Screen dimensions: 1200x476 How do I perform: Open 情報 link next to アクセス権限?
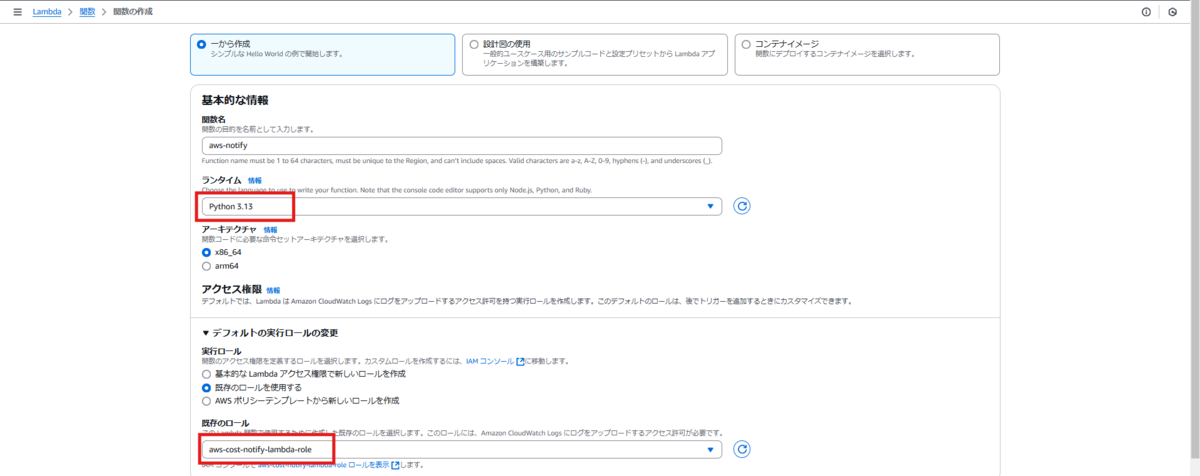[x=274, y=290]
